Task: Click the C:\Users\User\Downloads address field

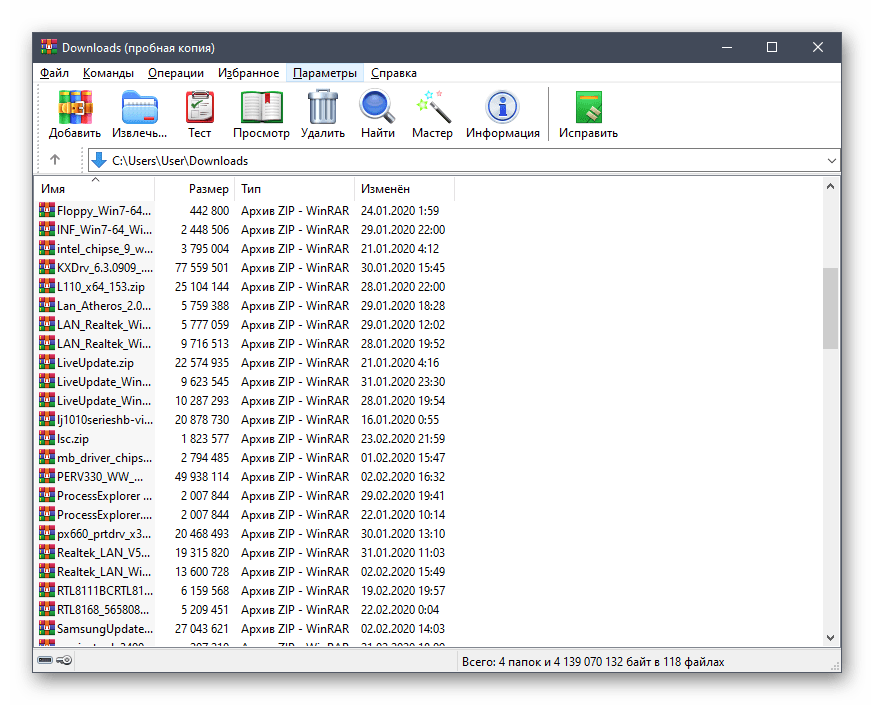Action: point(464,161)
